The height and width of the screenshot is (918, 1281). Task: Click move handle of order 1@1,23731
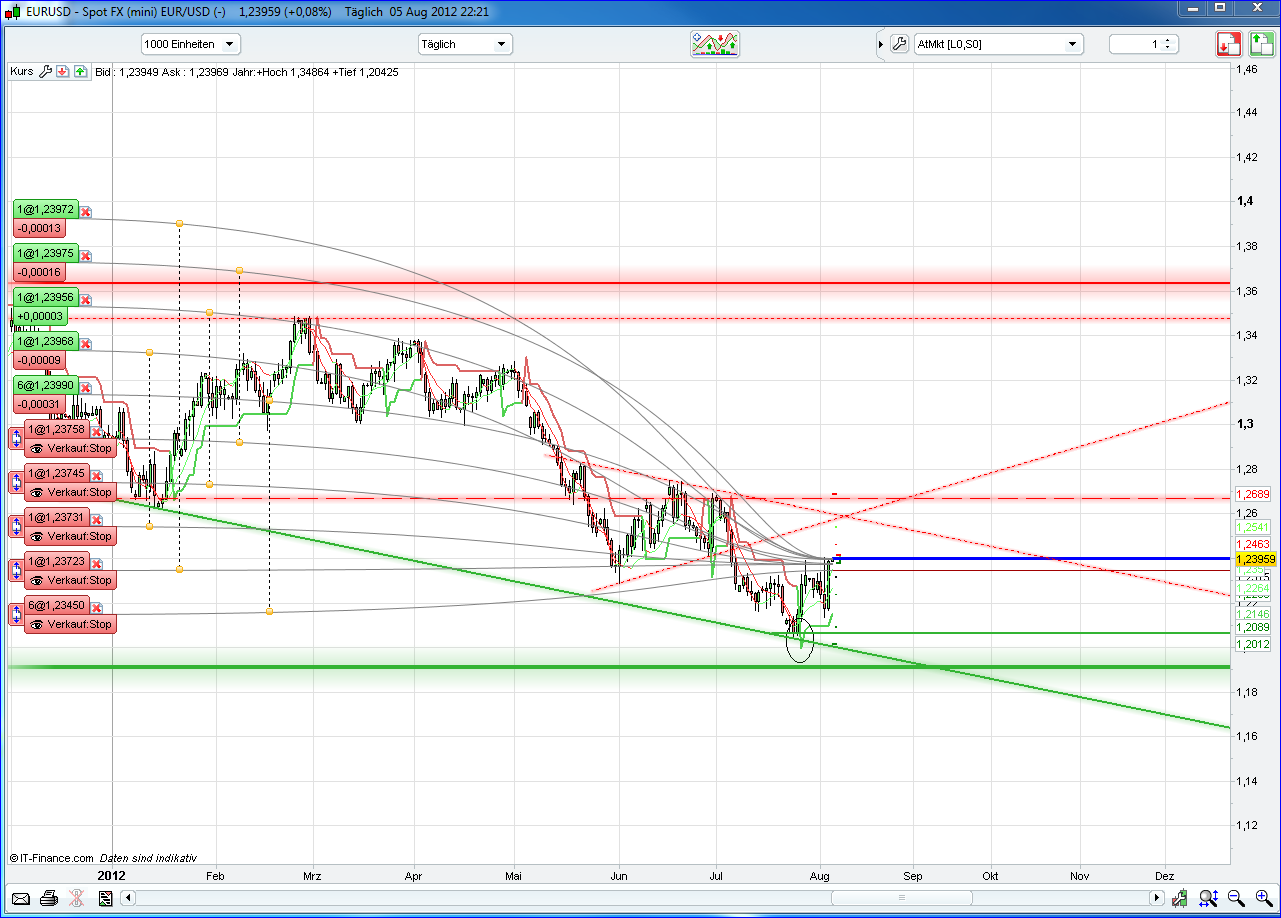point(16,526)
